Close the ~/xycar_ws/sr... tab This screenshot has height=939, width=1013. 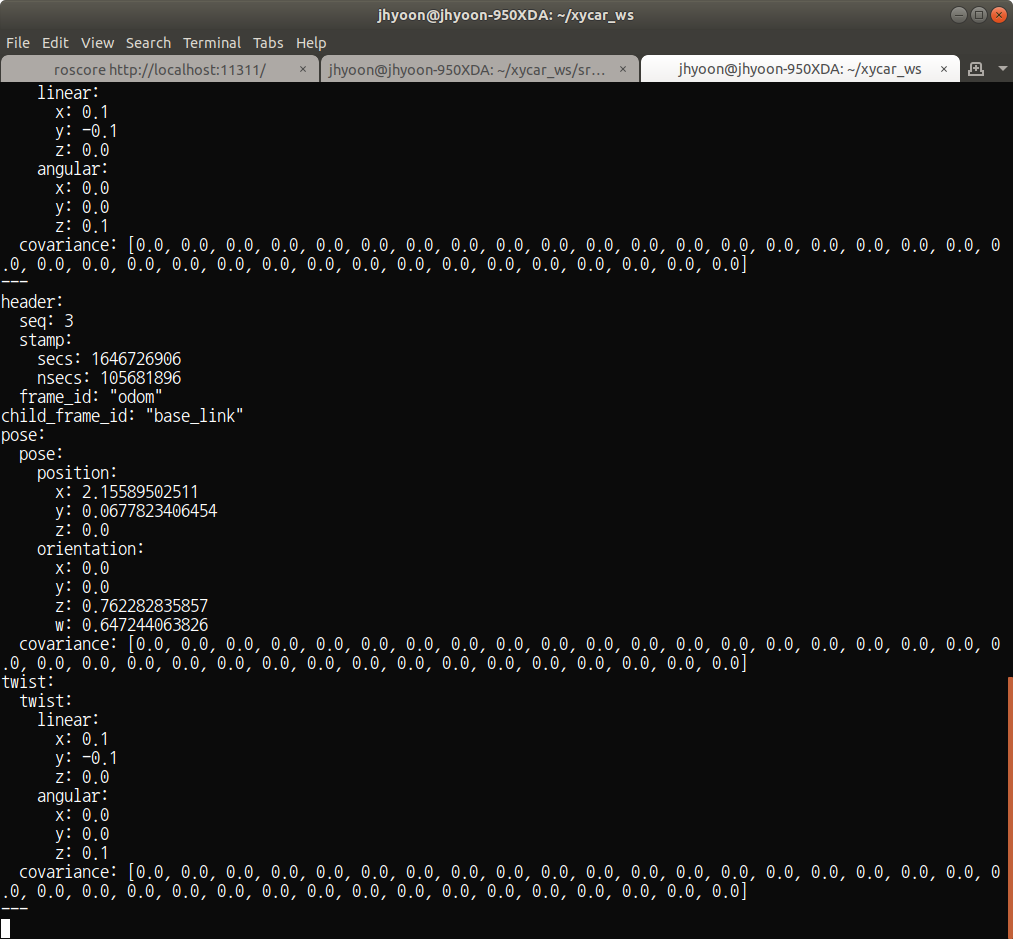[623, 69]
